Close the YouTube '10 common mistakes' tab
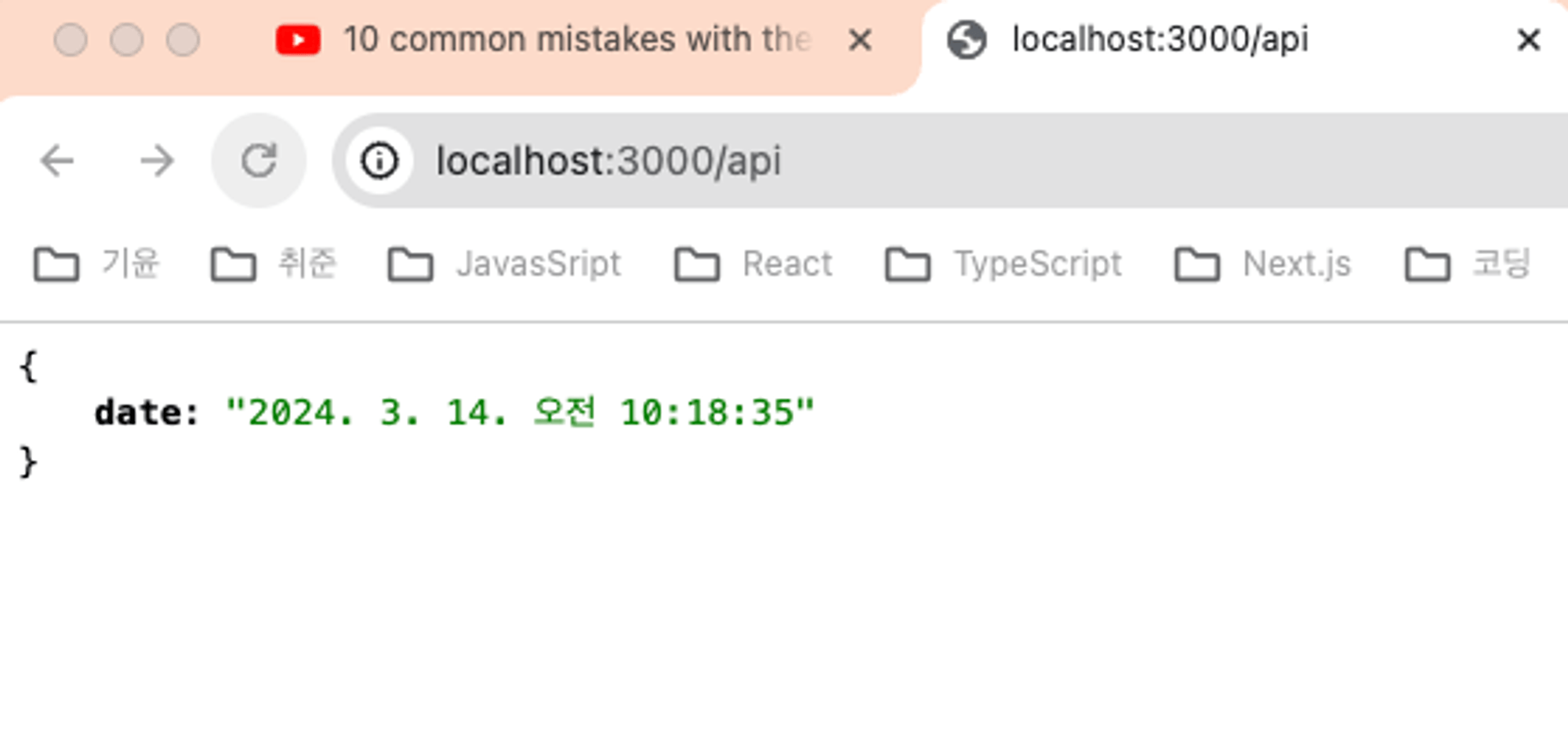The width and height of the screenshot is (1568, 753). 860,40
